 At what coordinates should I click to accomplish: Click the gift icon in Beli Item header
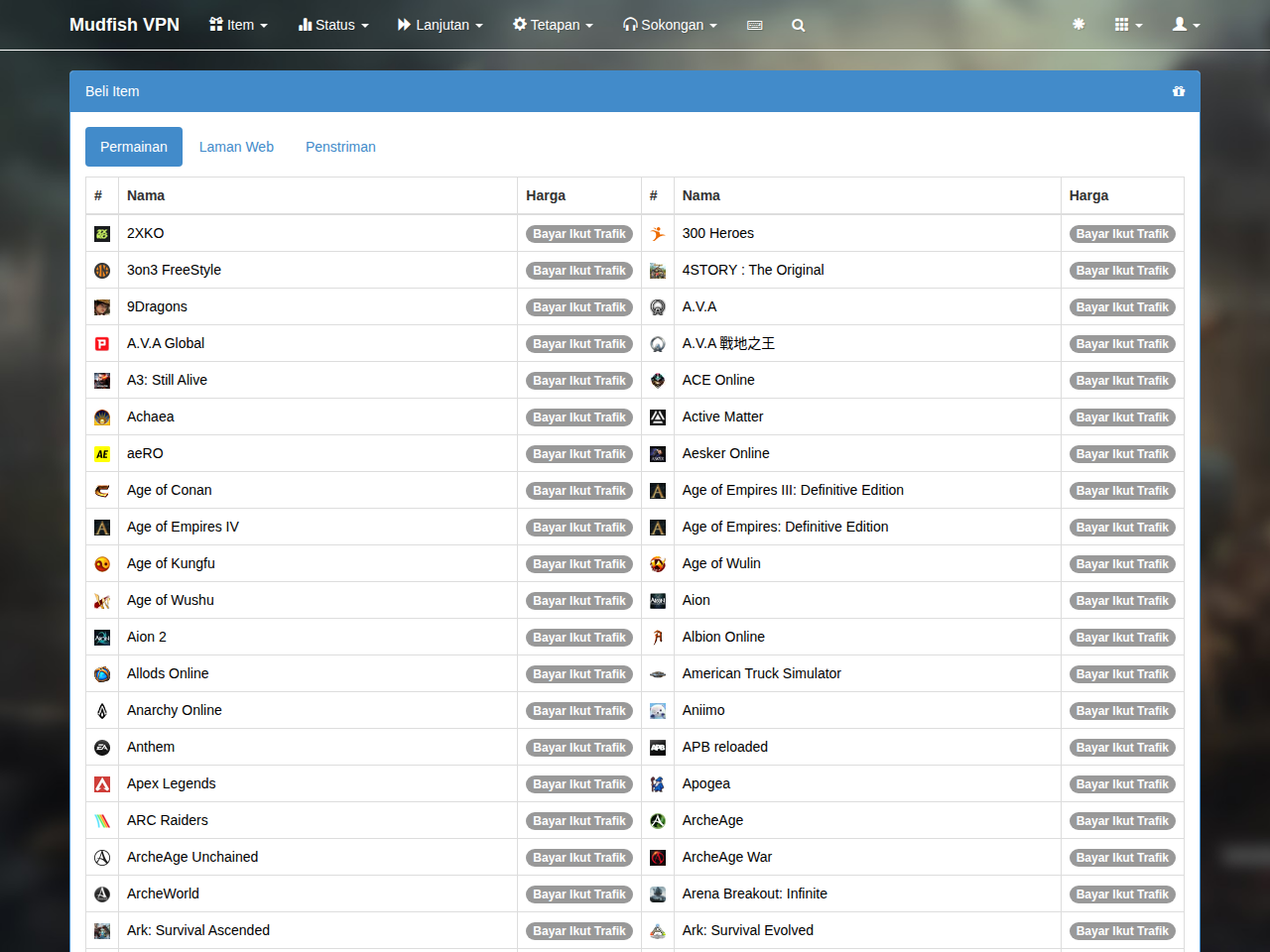(x=1179, y=91)
